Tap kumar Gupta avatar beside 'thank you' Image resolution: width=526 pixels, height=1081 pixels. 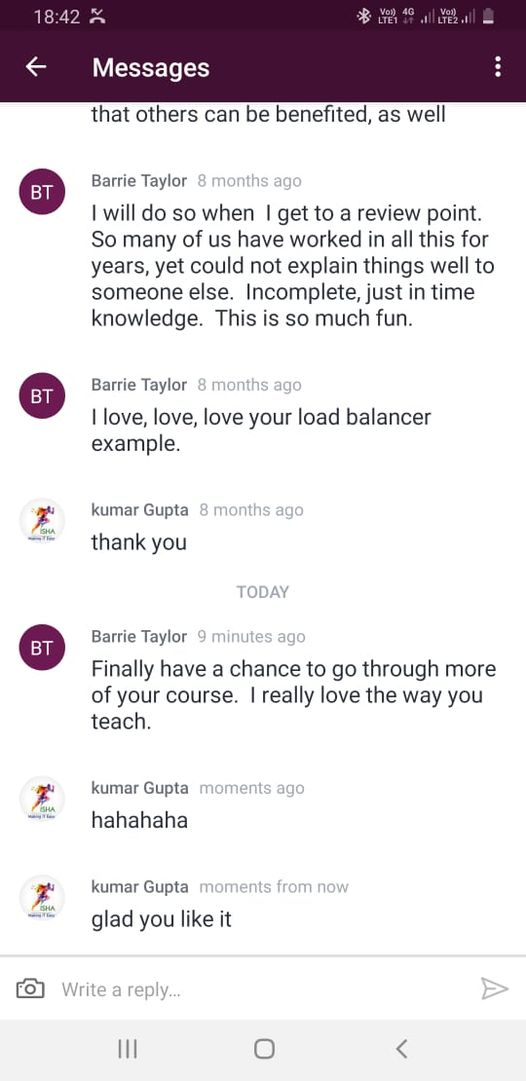pos(41,521)
